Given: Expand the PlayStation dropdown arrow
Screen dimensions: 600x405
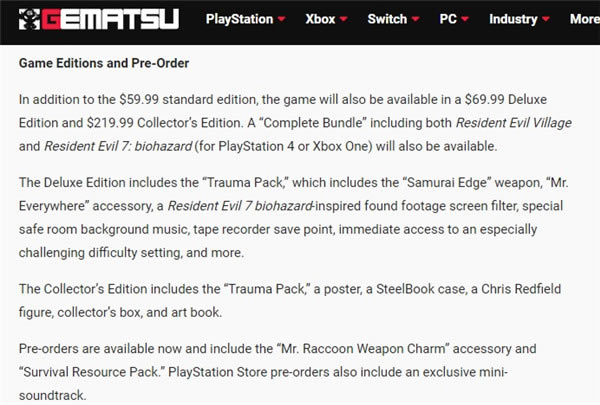Looking at the screenshot, I should pyautogui.click(x=281, y=21).
